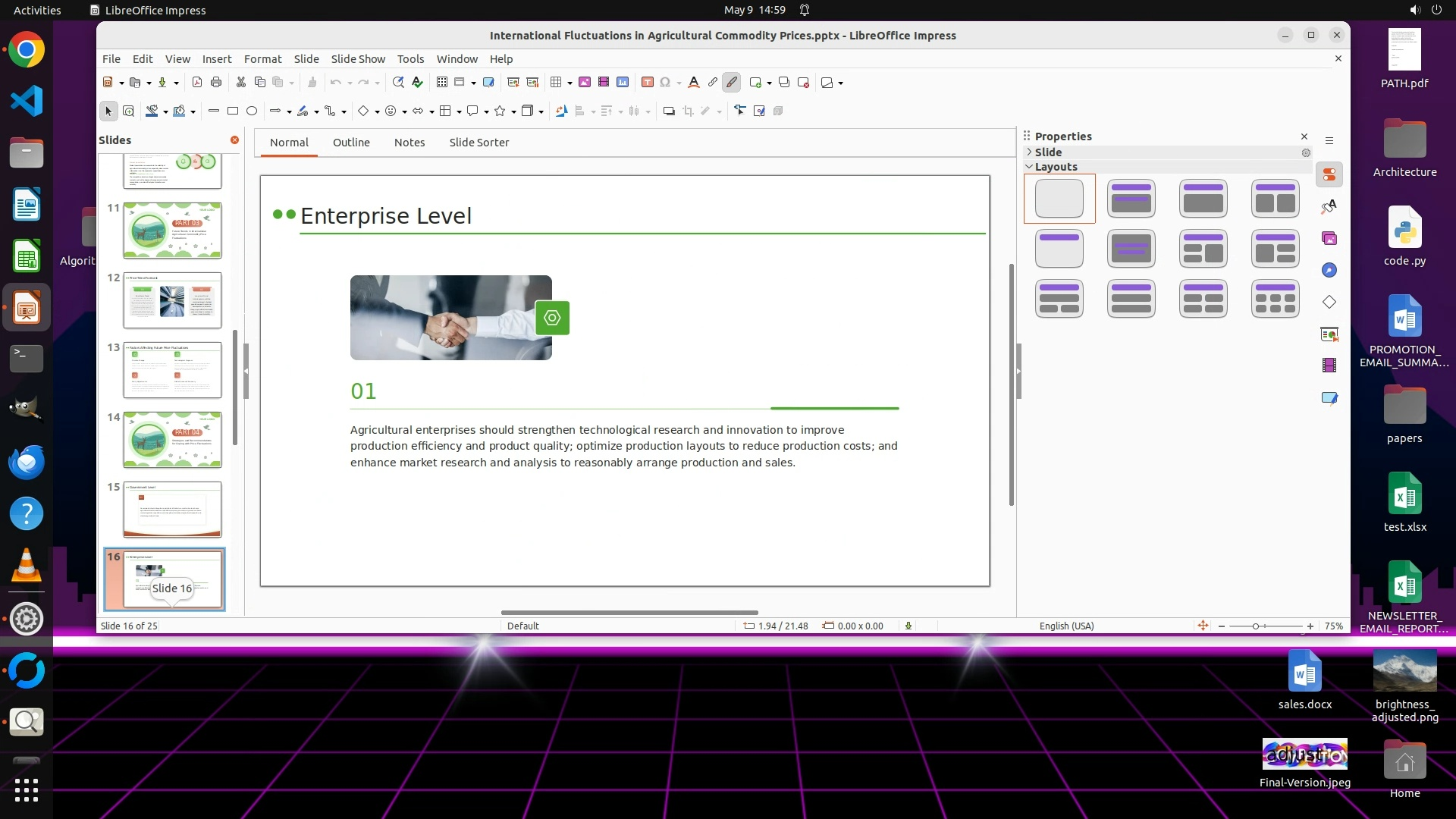Viewport: 1456px width, 819px height.
Task: Insert a chart using the toolbar icon
Action: pos(623,83)
